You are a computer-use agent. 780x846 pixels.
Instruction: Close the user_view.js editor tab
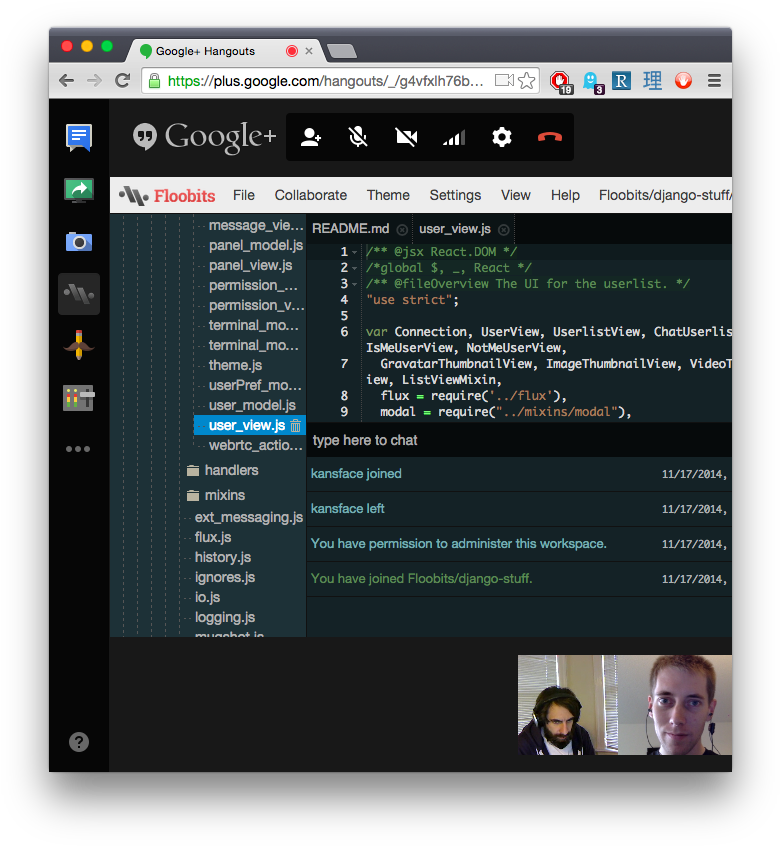pyautogui.click(x=503, y=230)
